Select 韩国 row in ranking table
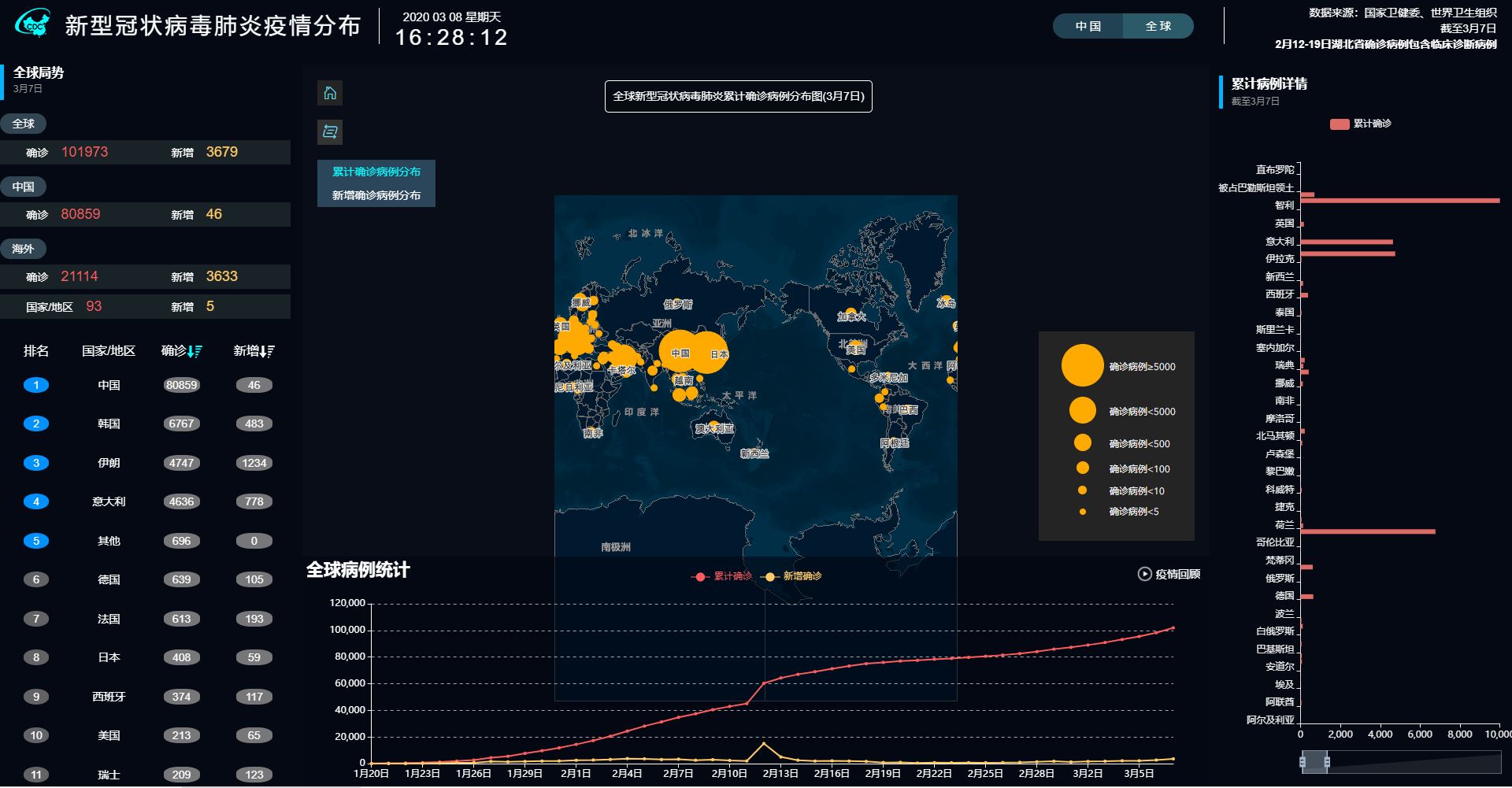 coord(146,424)
